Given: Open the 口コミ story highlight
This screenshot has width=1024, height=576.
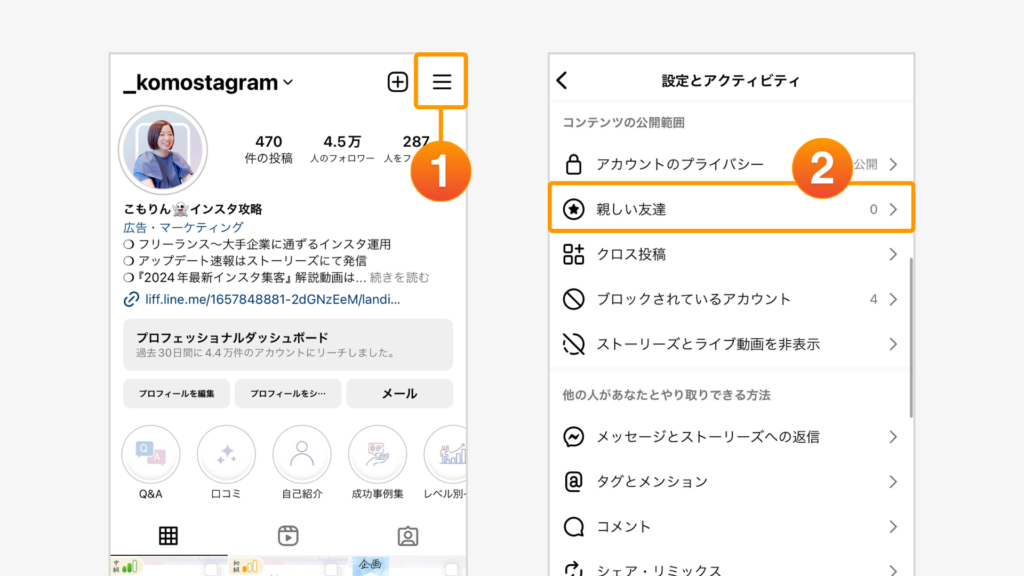Looking at the screenshot, I should [x=226, y=455].
